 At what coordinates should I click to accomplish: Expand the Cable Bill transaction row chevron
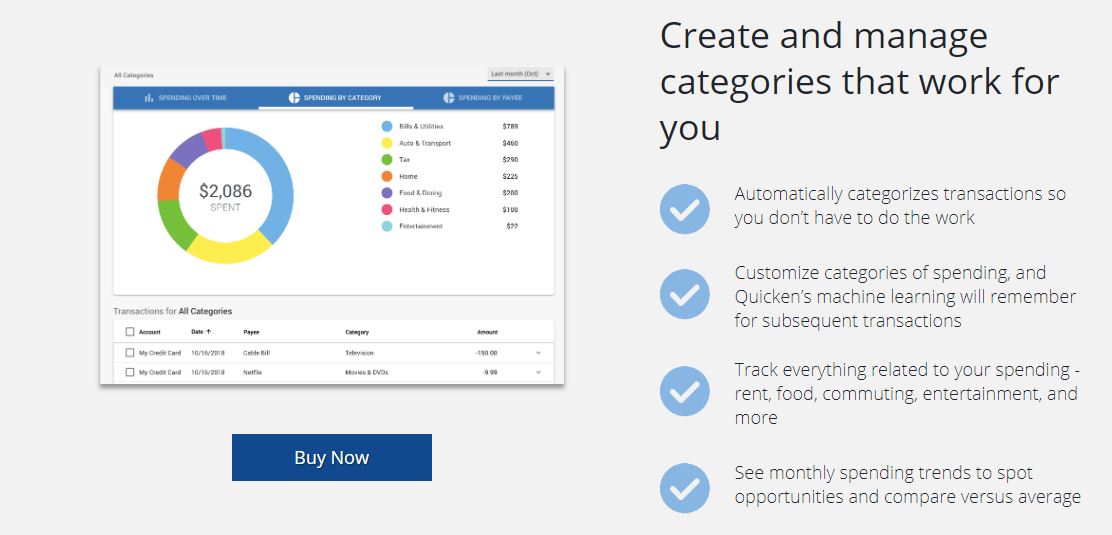pos(538,353)
